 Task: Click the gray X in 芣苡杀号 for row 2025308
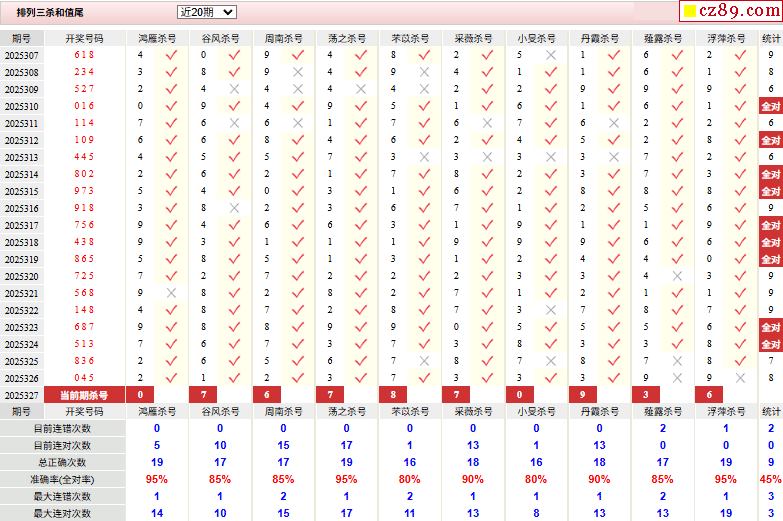tap(424, 72)
